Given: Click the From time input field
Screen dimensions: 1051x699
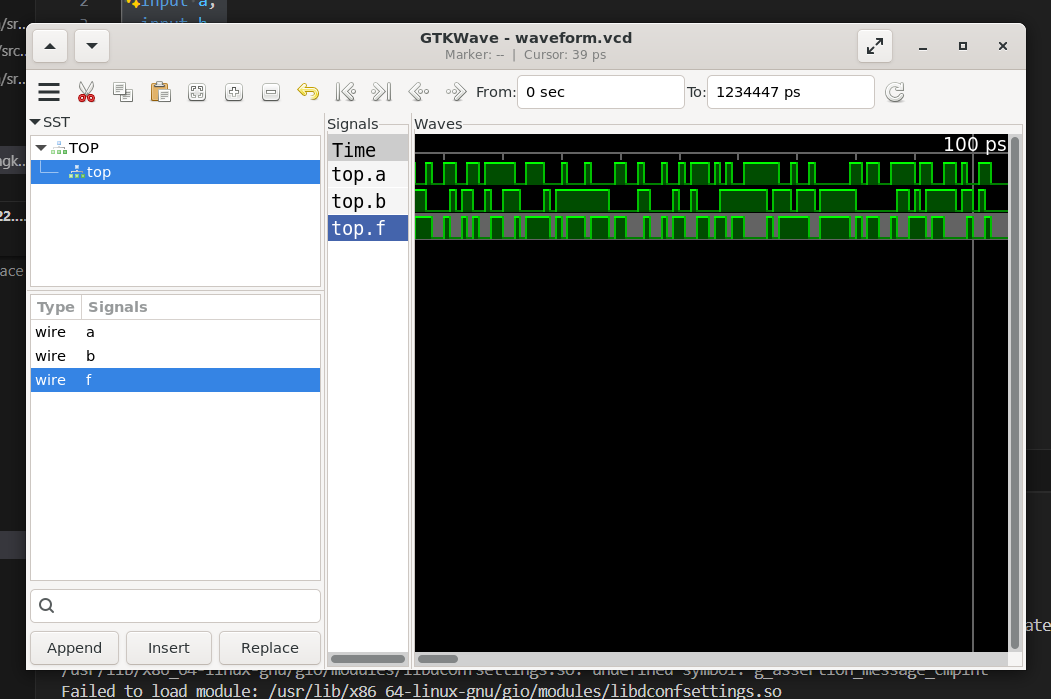Looking at the screenshot, I should (601, 92).
